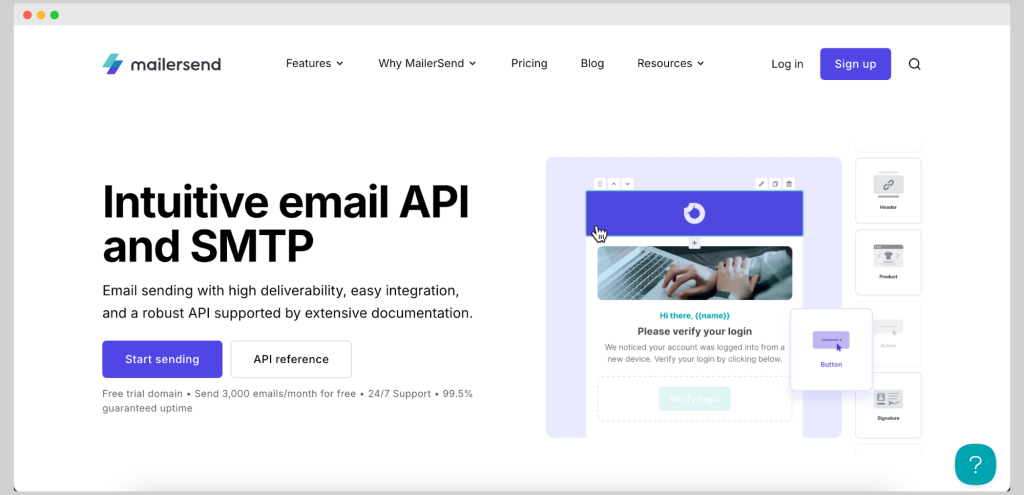Click the 'We noticed your account' paragraph text

[694, 353]
